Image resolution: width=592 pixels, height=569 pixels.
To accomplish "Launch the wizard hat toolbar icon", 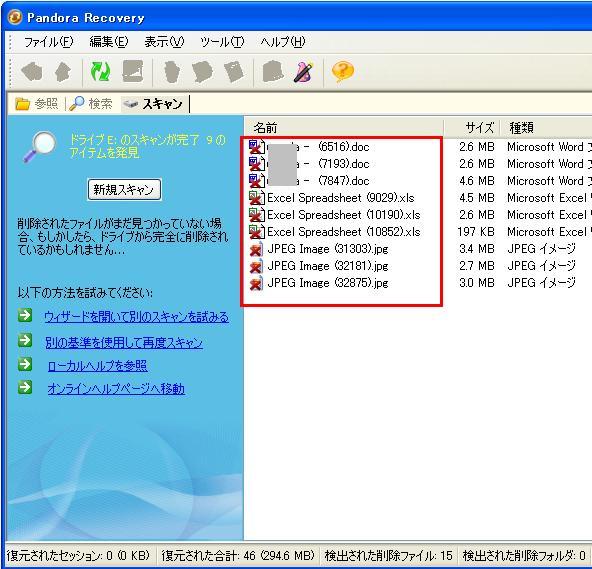I will (303, 71).
